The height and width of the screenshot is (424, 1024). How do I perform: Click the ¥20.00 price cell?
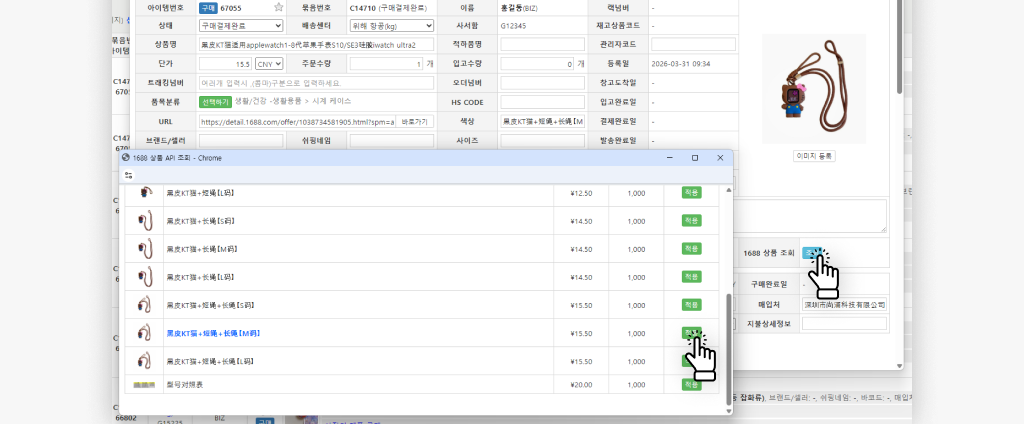[x=581, y=385]
